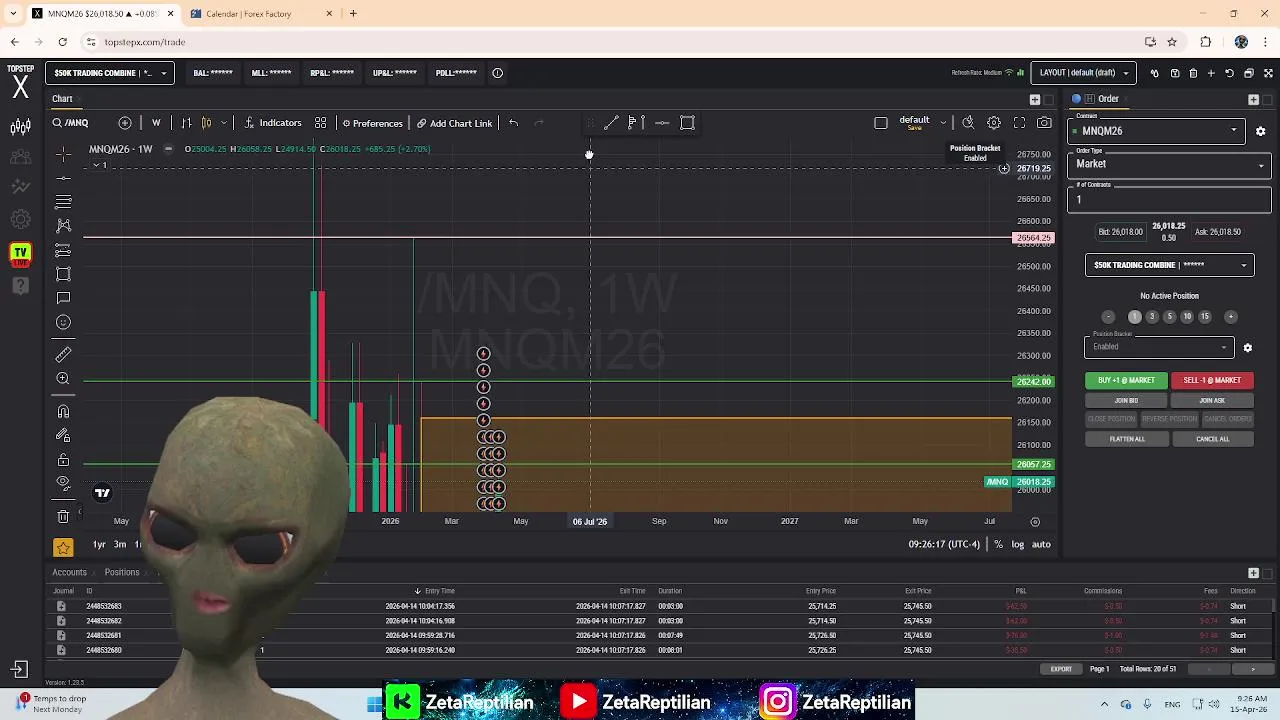Select the trend line drawing tool
Viewport: 1280px width, 720px height.
(611, 123)
